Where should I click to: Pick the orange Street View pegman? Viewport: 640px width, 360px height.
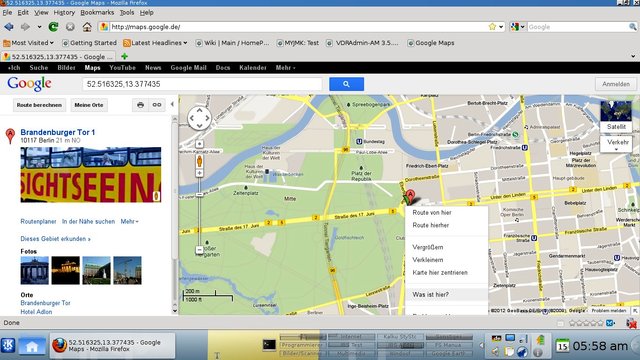click(199, 161)
